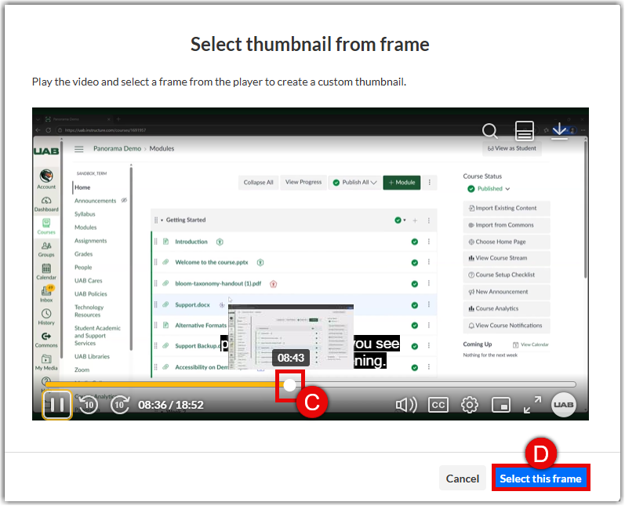Open the Inbox icon with badge
This screenshot has width=625, height=506.
tap(46, 294)
